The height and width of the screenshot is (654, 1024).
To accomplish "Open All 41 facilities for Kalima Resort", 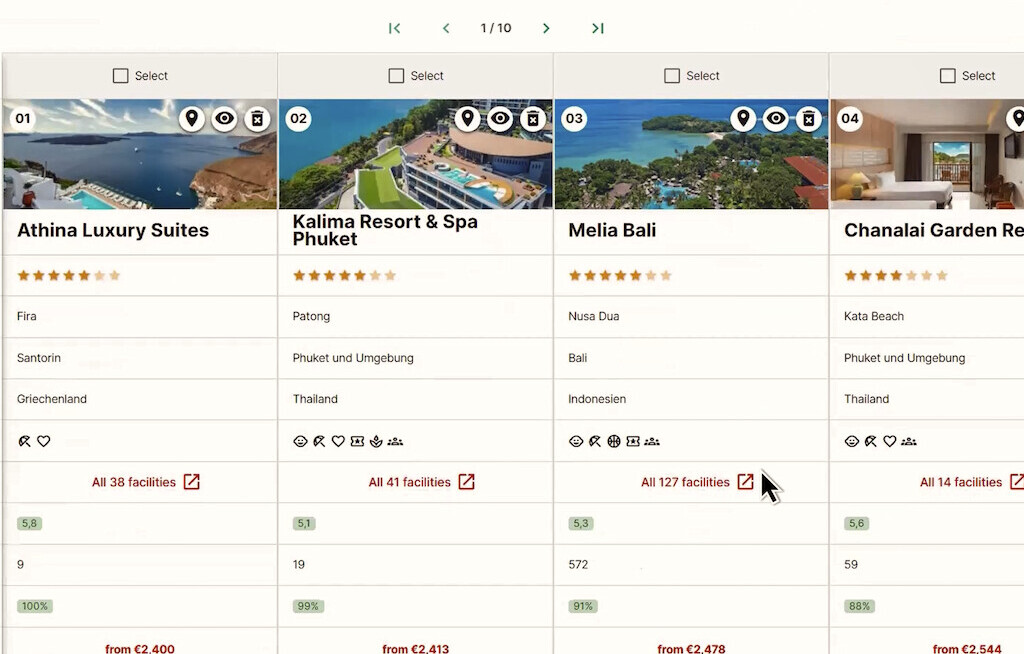I will [x=421, y=482].
